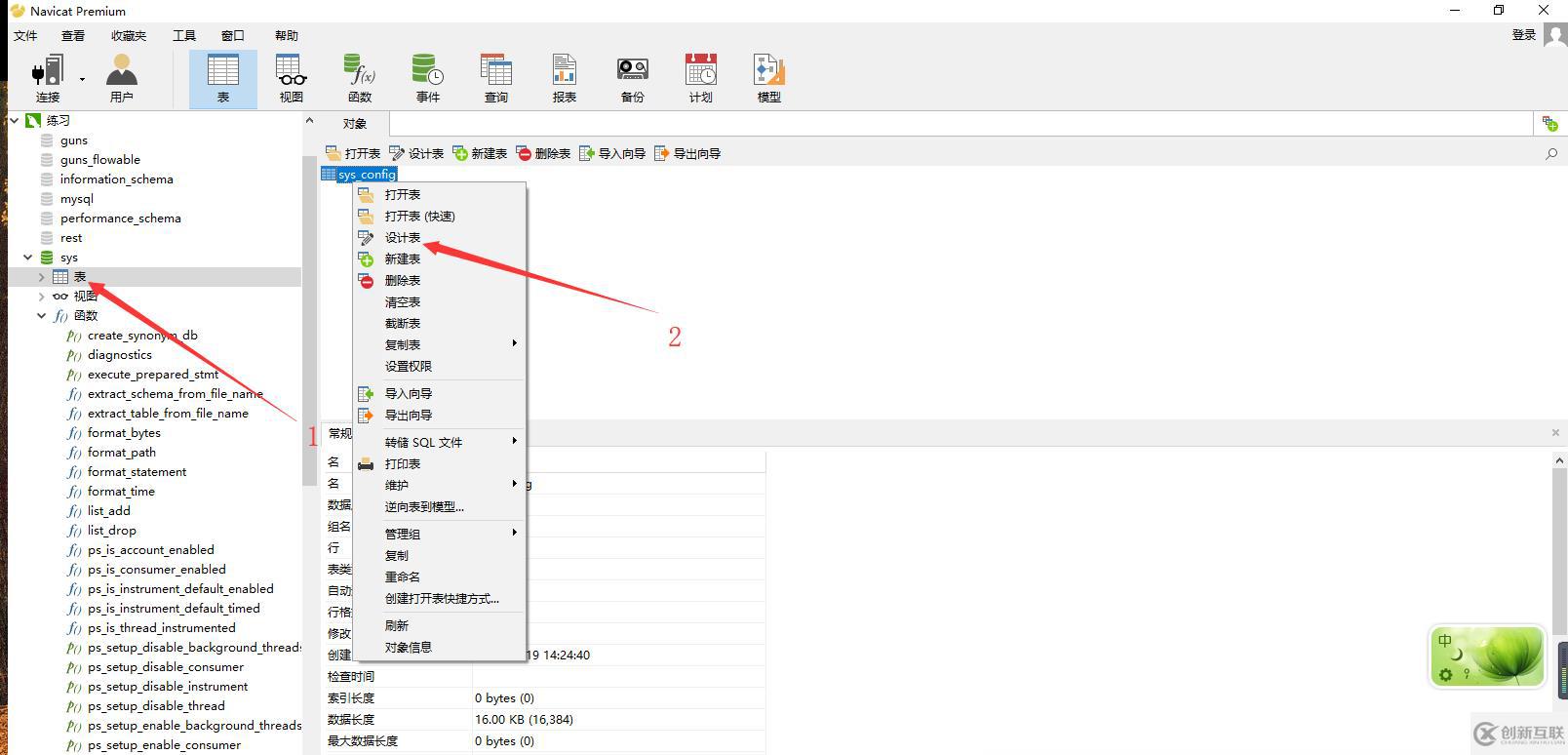Open the 文件 menu
Image resolution: width=1568 pixels, height=755 pixels.
pos(25,35)
